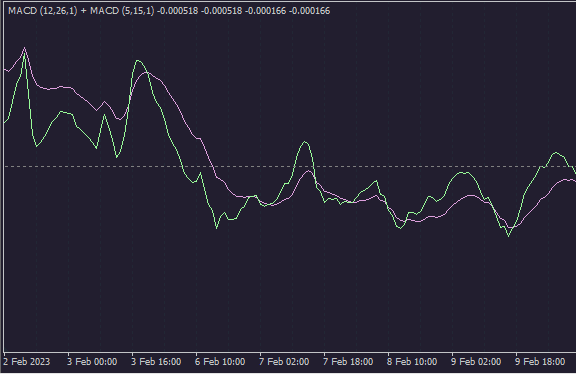Click the '9 Feb 02:00' time axis label
The width and height of the screenshot is (576, 374).
click(476, 362)
